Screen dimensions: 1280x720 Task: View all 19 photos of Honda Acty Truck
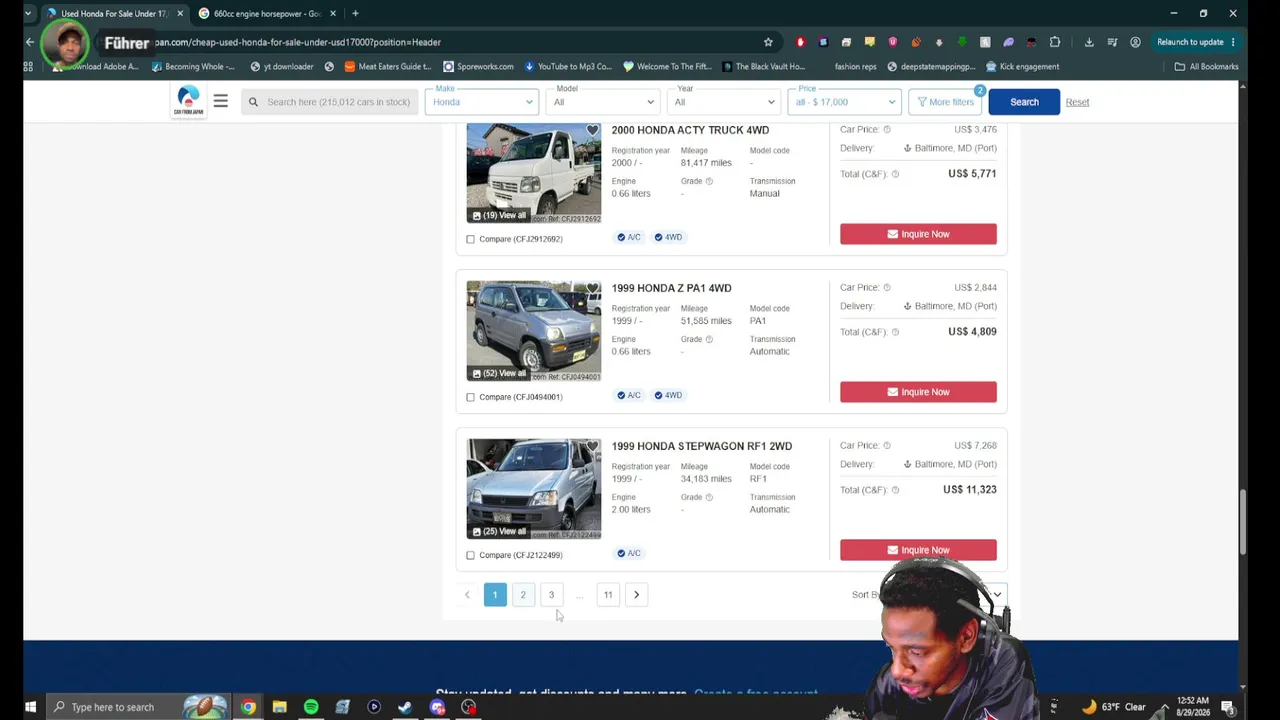(499, 215)
